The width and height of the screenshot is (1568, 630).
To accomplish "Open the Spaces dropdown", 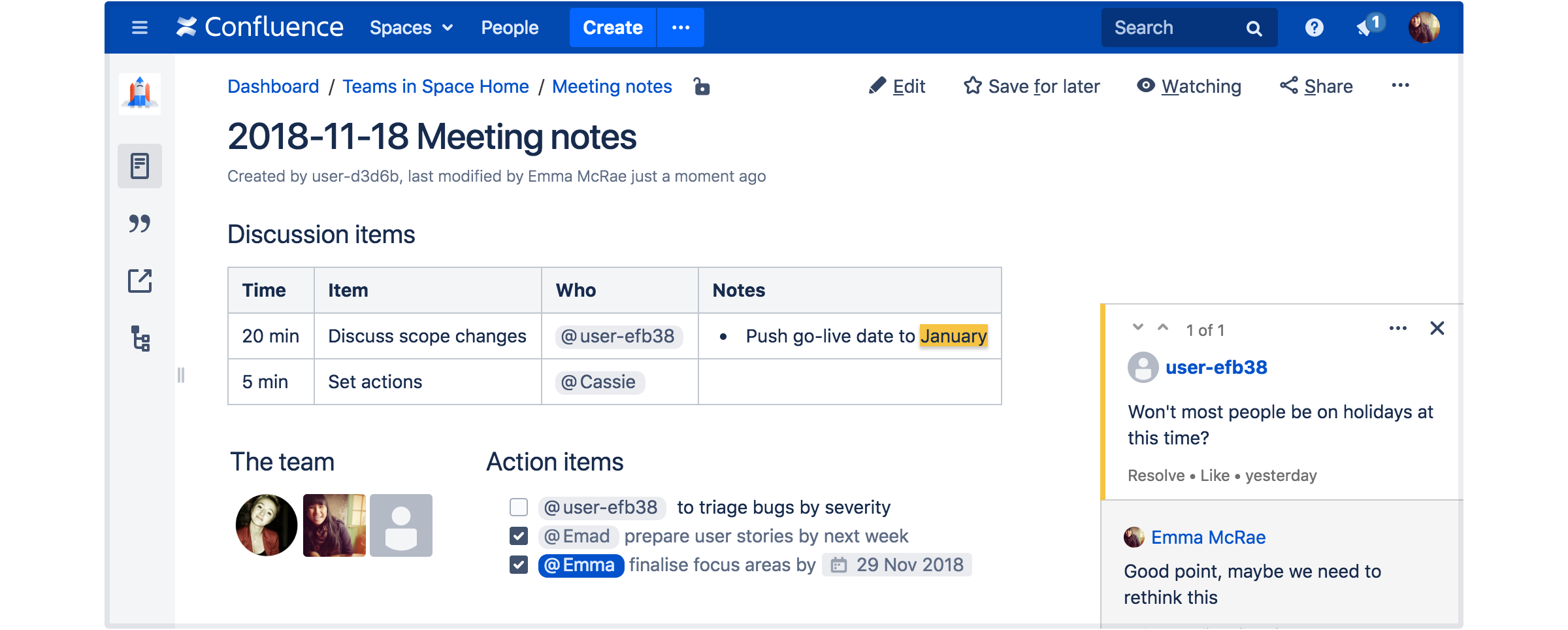I will click(411, 27).
